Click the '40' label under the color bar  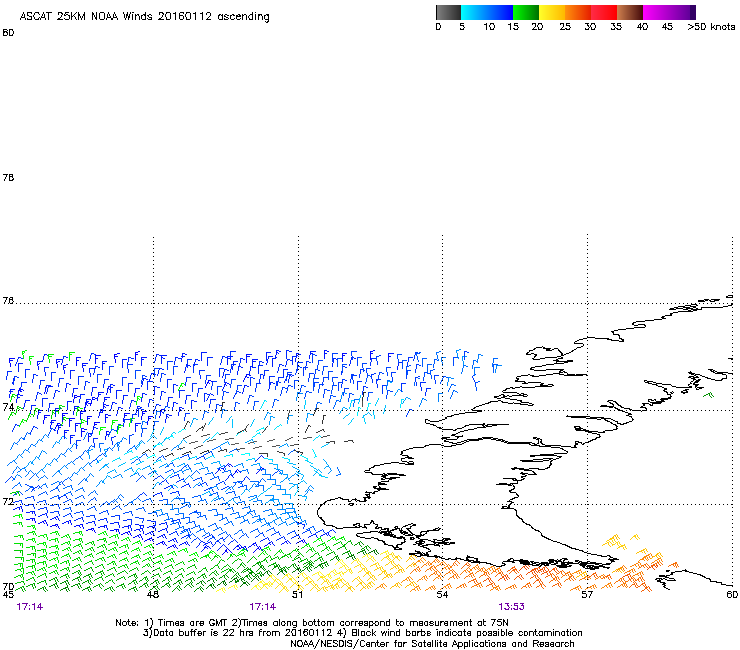pos(642,27)
